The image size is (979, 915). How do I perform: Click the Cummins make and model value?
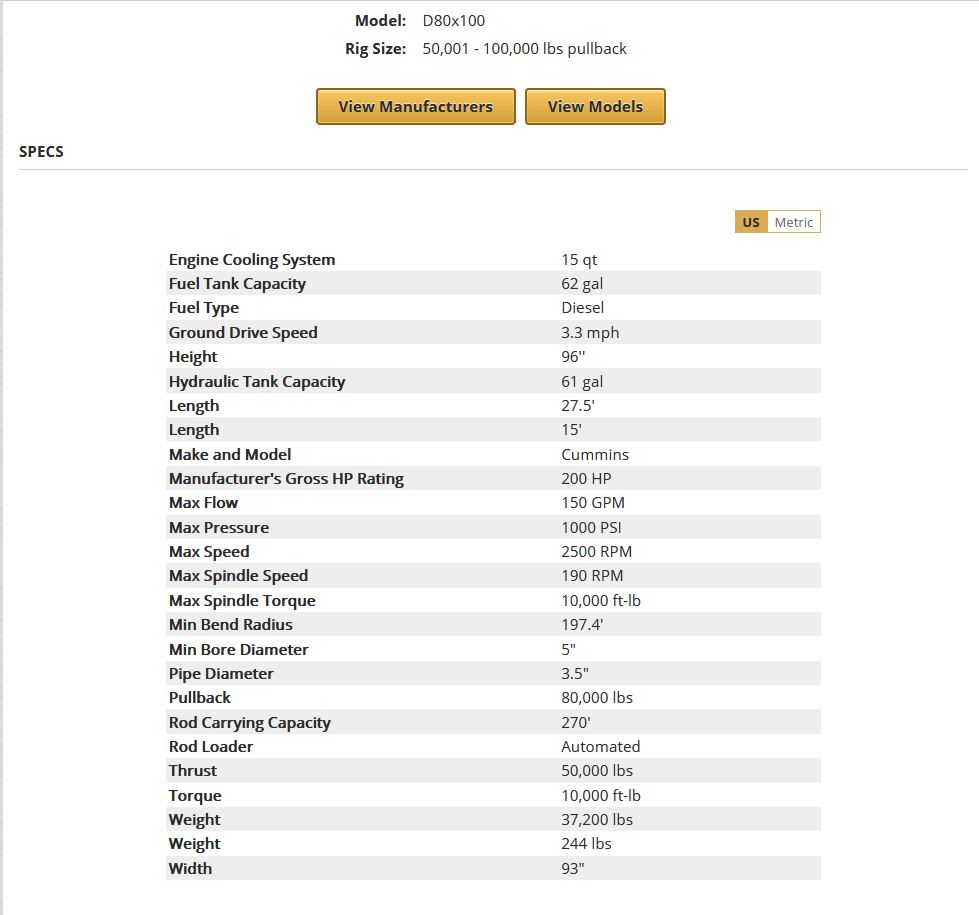coord(595,454)
